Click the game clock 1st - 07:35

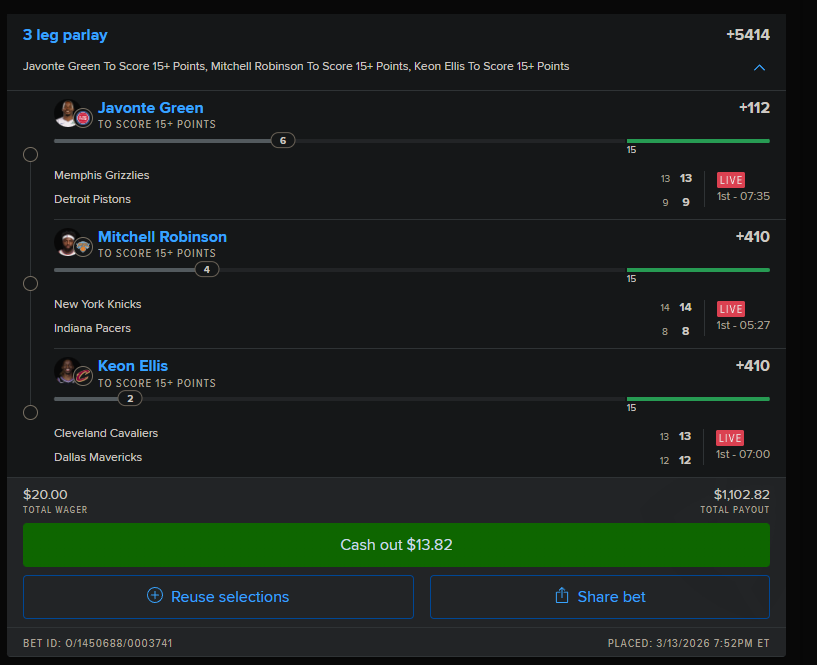tap(743, 196)
